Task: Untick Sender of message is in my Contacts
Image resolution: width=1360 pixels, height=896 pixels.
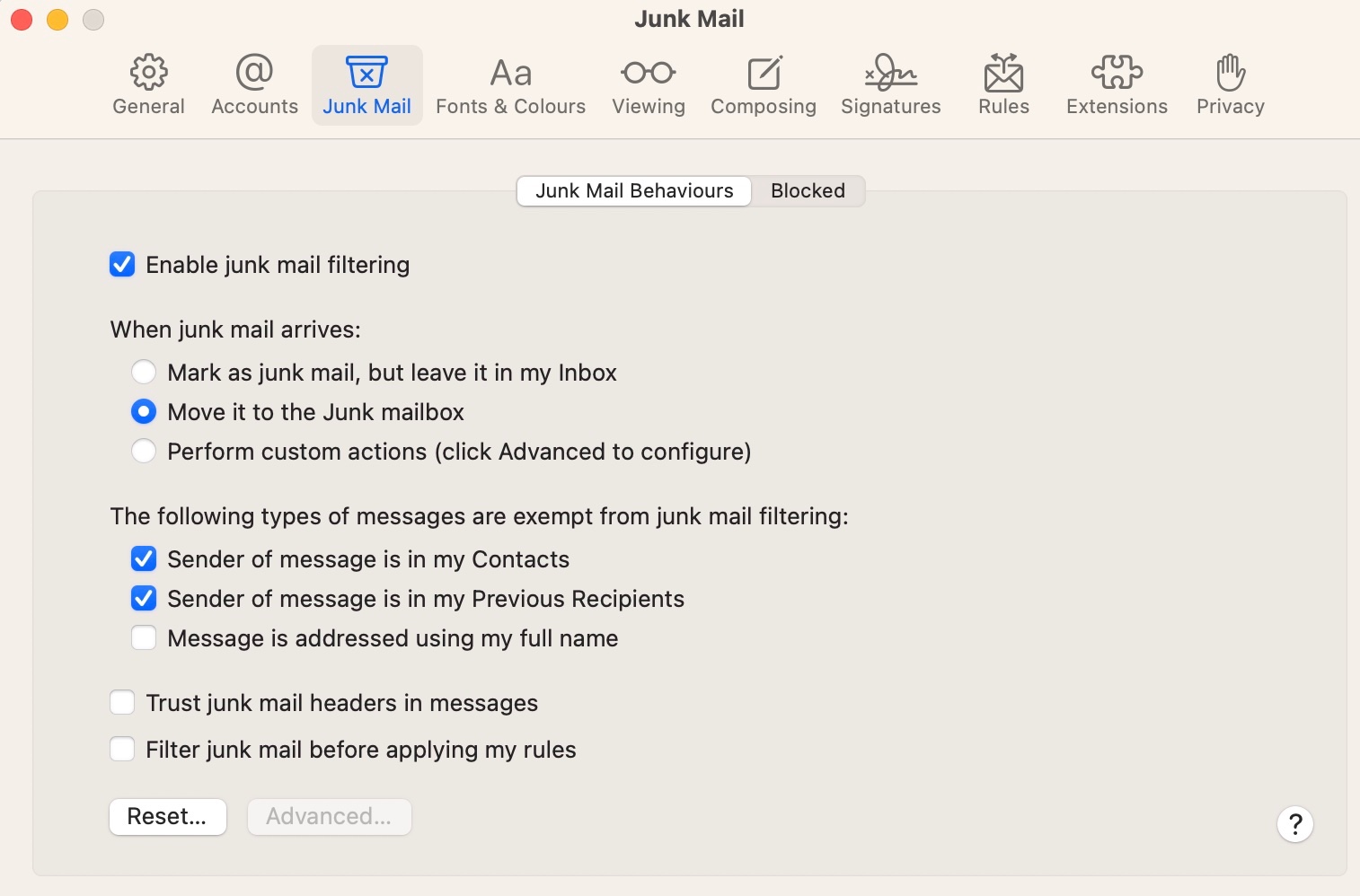Action: 144,559
